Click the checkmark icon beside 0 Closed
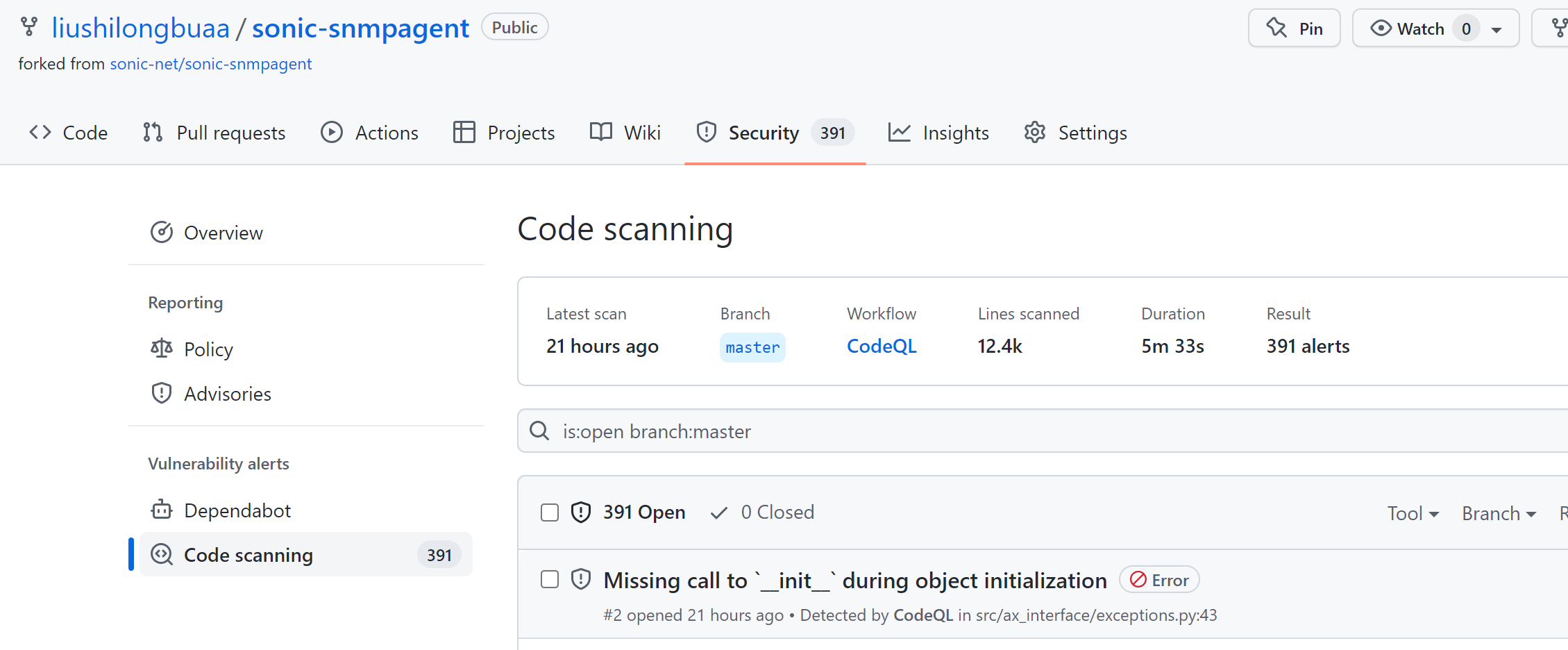This screenshot has width=1568, height=650. click(719, 512)
